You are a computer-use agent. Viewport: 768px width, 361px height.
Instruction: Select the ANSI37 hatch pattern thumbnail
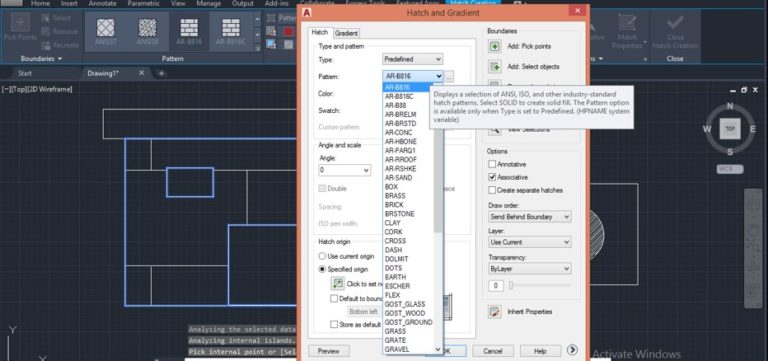(x=106, y=31)
